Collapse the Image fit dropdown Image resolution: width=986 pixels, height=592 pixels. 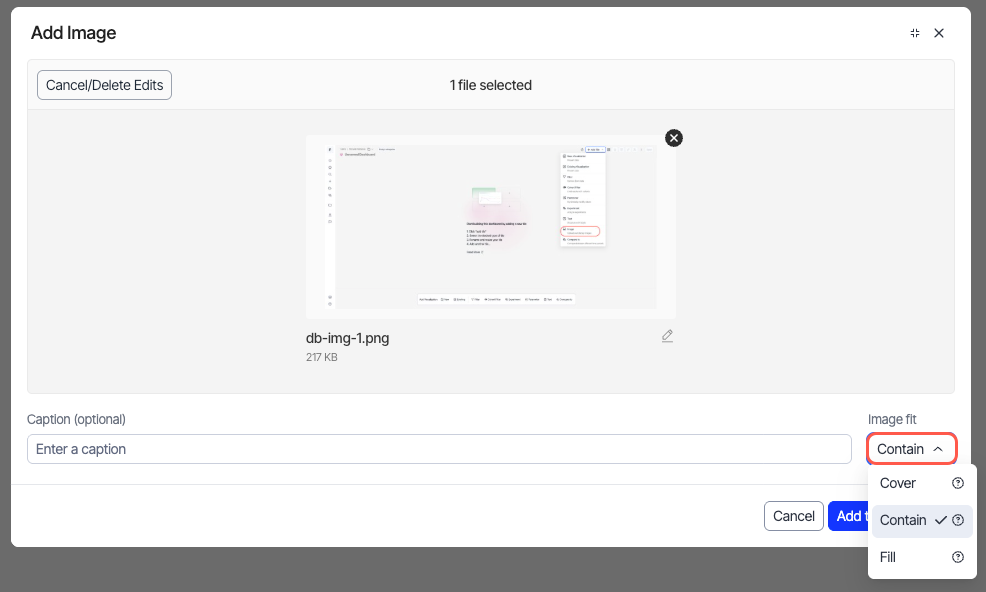point(911,449)
